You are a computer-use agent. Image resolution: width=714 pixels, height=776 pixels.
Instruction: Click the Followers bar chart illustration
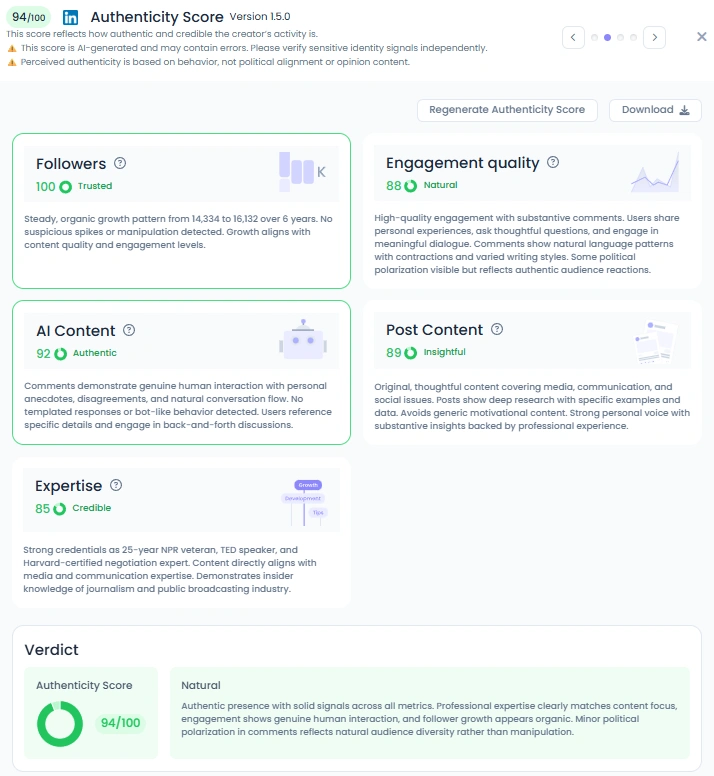[302, 172]
